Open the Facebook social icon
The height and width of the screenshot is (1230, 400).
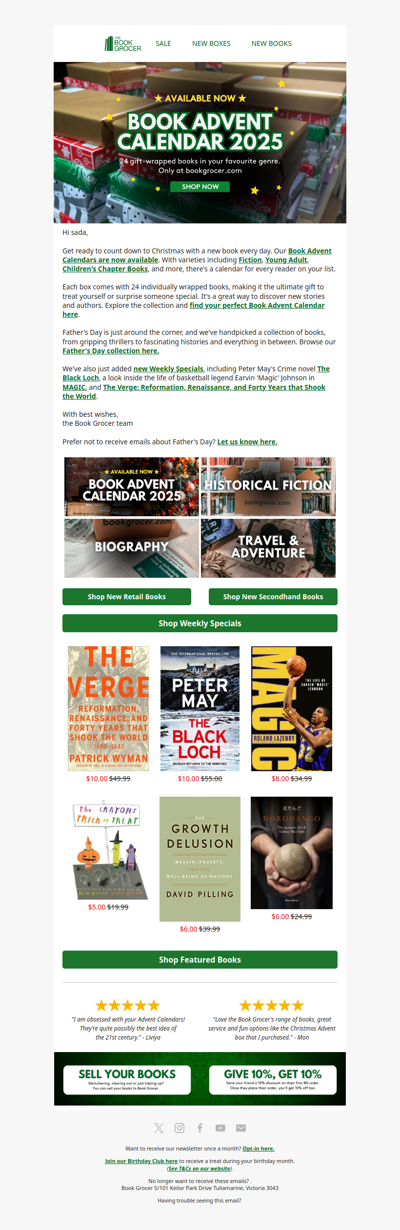[x=200, y=1128]
